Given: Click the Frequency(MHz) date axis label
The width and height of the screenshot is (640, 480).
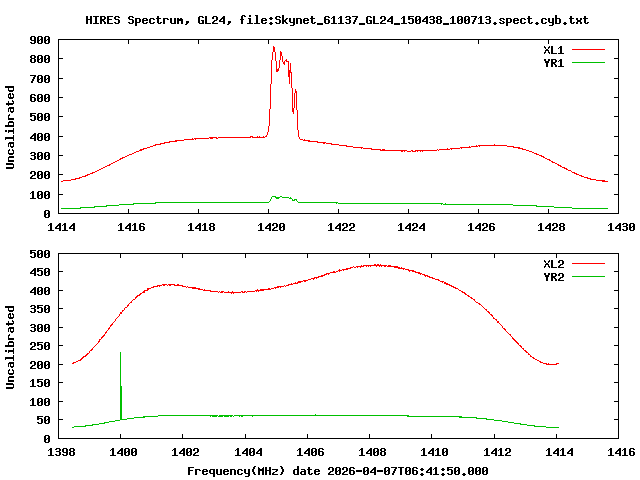Looking at the screenshot, I should pos(338,471).
